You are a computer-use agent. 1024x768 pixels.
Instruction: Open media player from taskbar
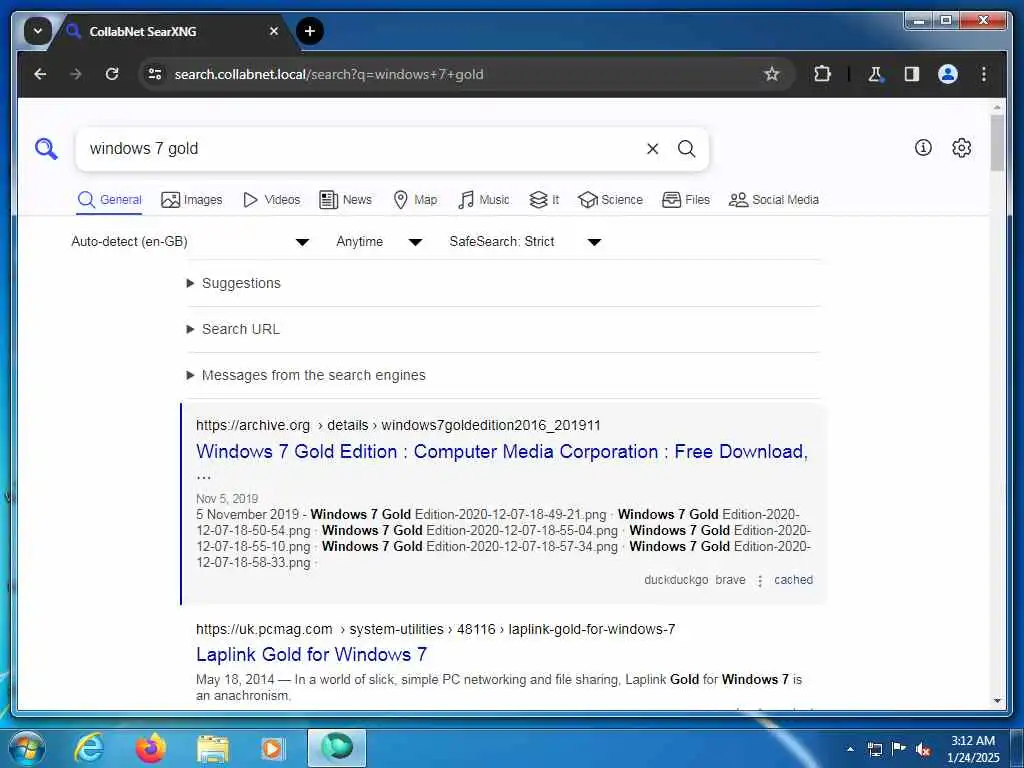(273, 748)
